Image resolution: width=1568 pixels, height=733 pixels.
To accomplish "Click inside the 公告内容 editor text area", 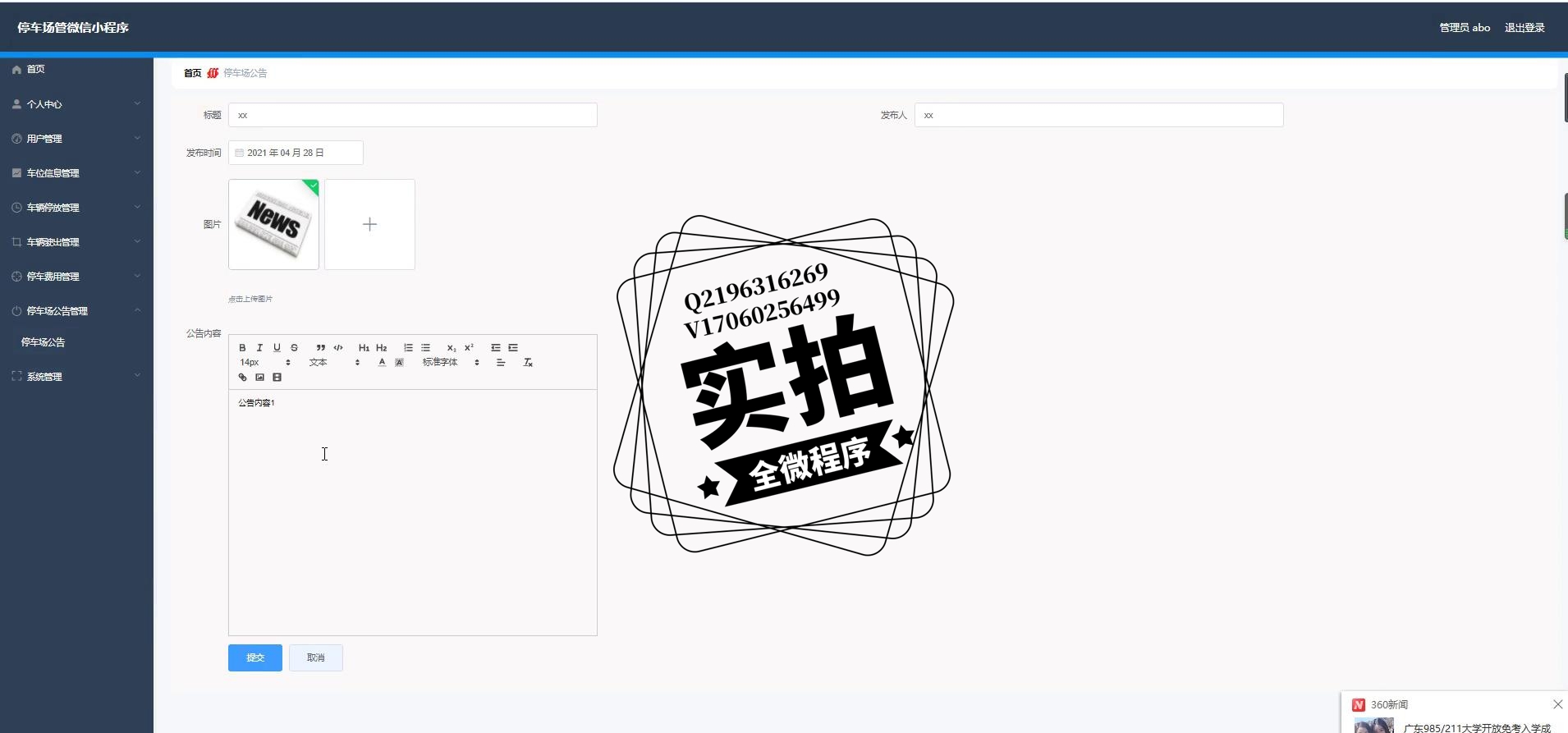I will 413,512.
